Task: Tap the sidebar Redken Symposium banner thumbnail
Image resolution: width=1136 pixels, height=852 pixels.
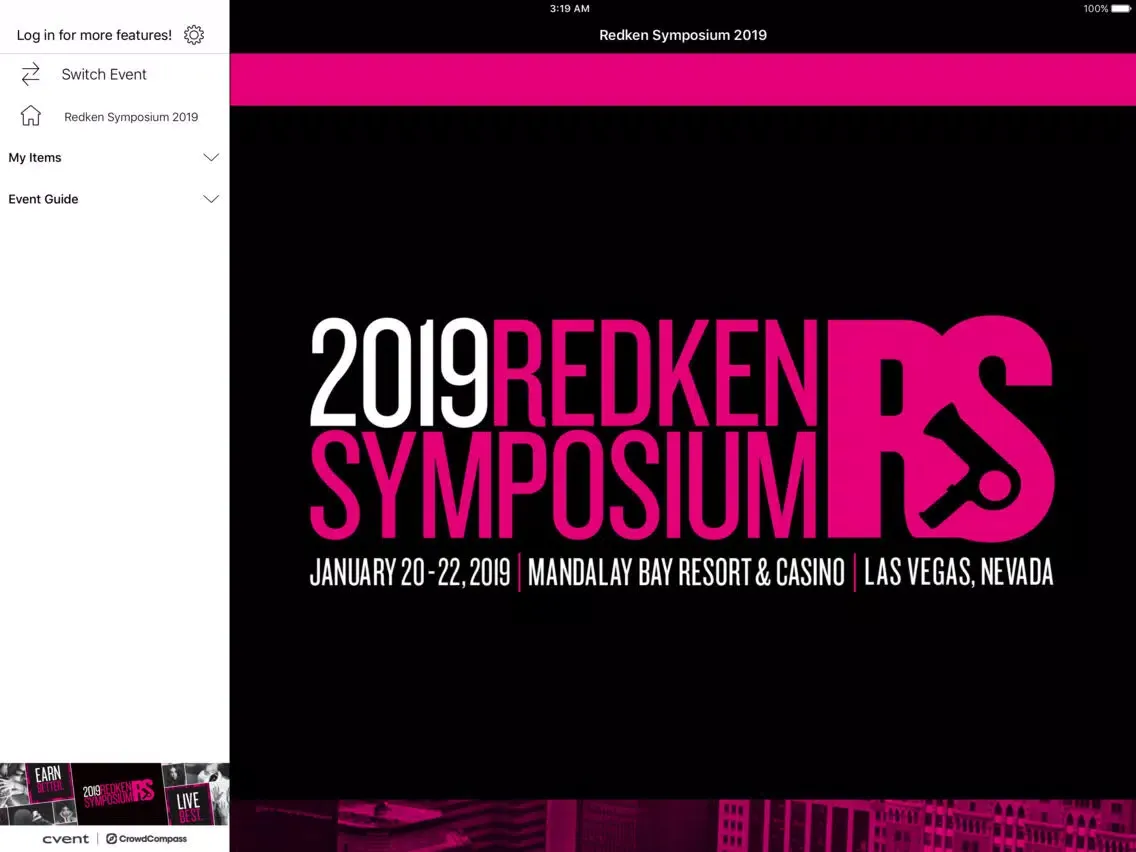Action: [114, 793]
